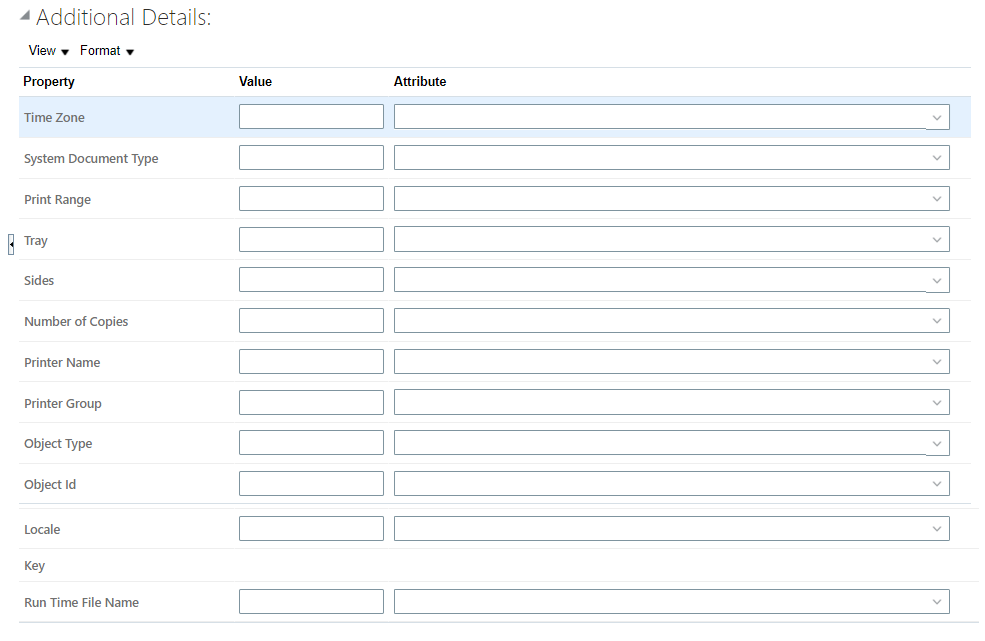The image size is (985, 641).
Task: Open the Time Zone attribute dropdown
Action: tap(937, 118)
